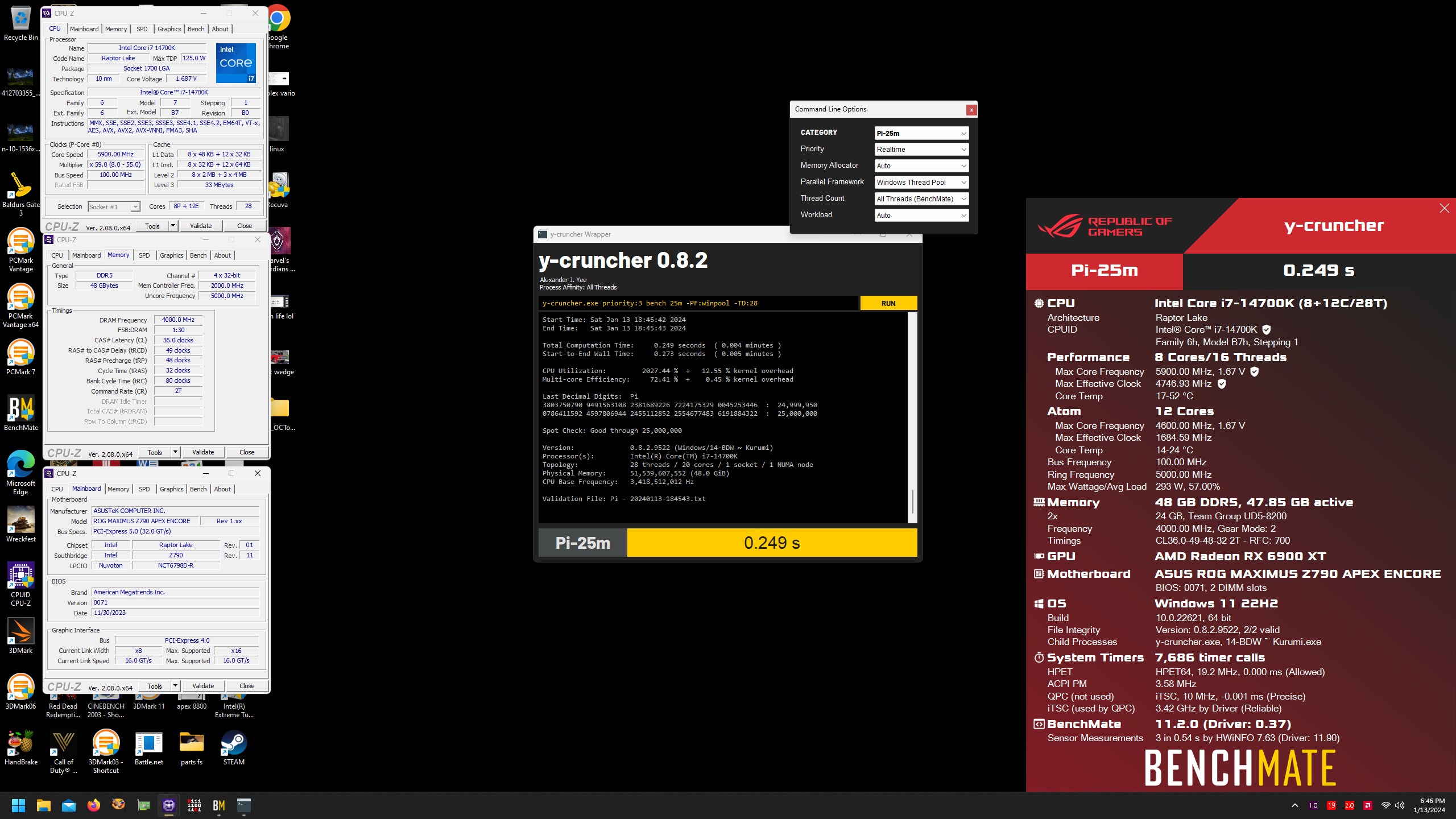Click Validate in the CPU-Z CPU window
This screenshot has height=819, width=1456.
click(201, 226)
